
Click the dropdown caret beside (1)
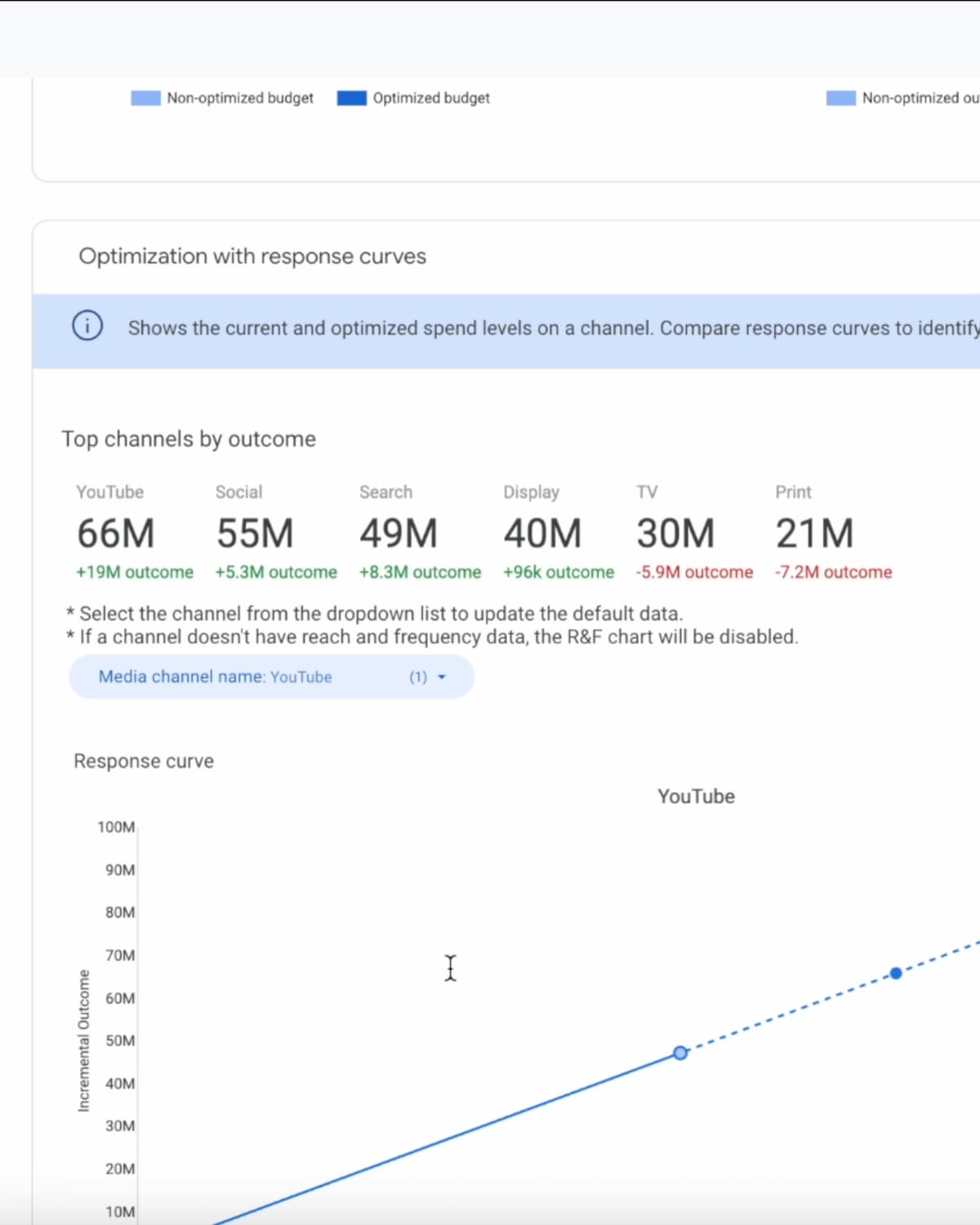(x=442, y=677)
